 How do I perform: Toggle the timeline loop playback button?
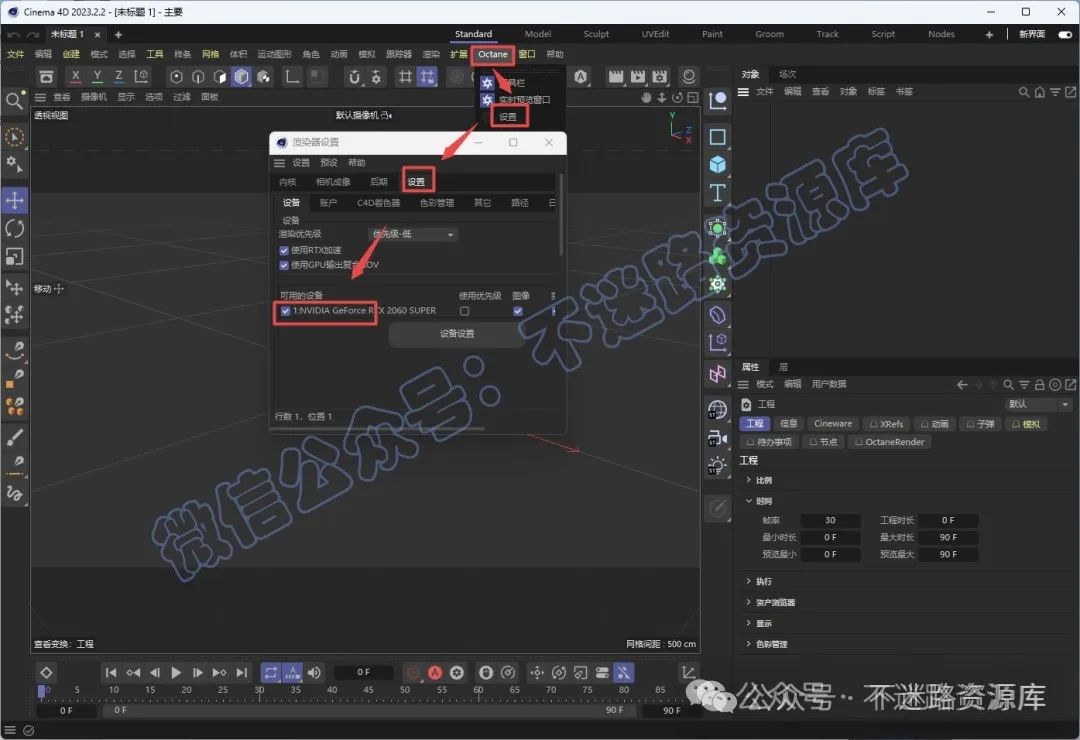point(271,672)
